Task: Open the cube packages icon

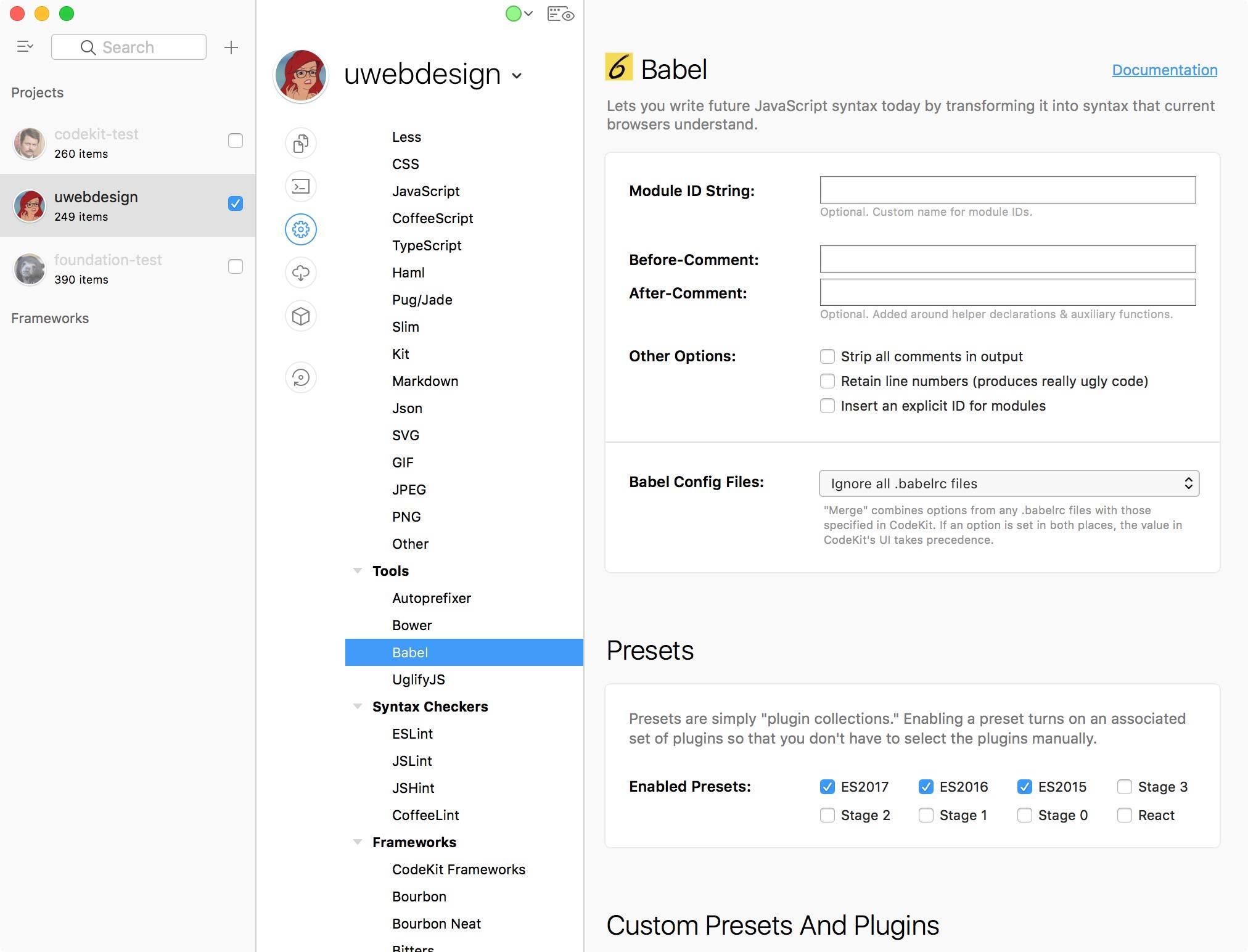Action: coord(301,316)
